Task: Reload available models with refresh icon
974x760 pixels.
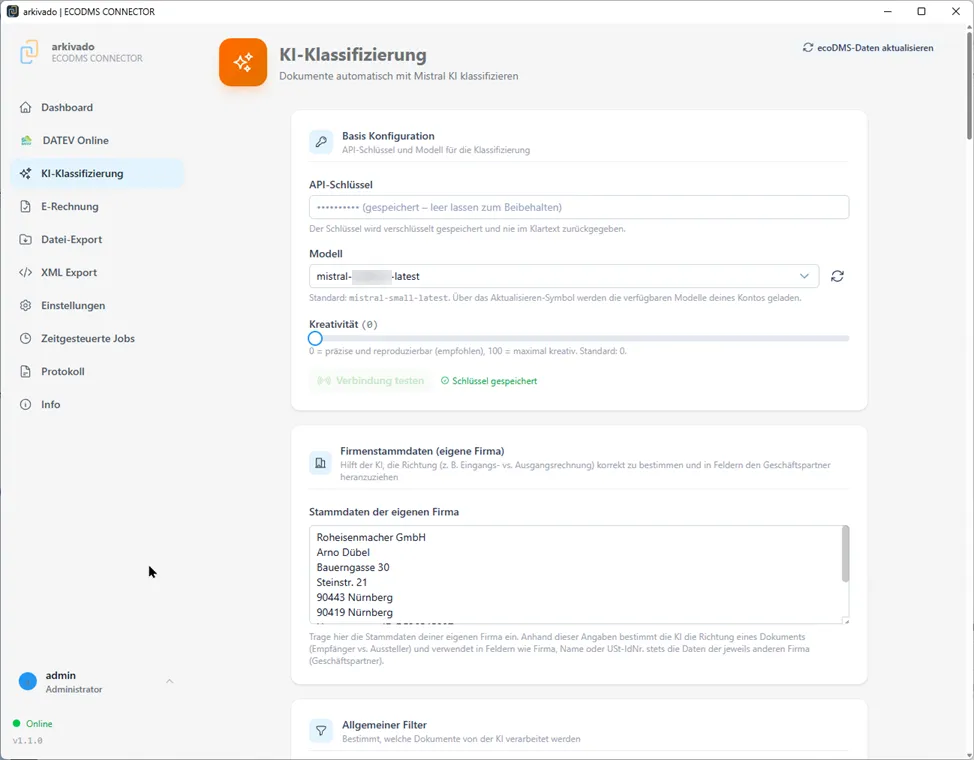Action: point(837,276)
